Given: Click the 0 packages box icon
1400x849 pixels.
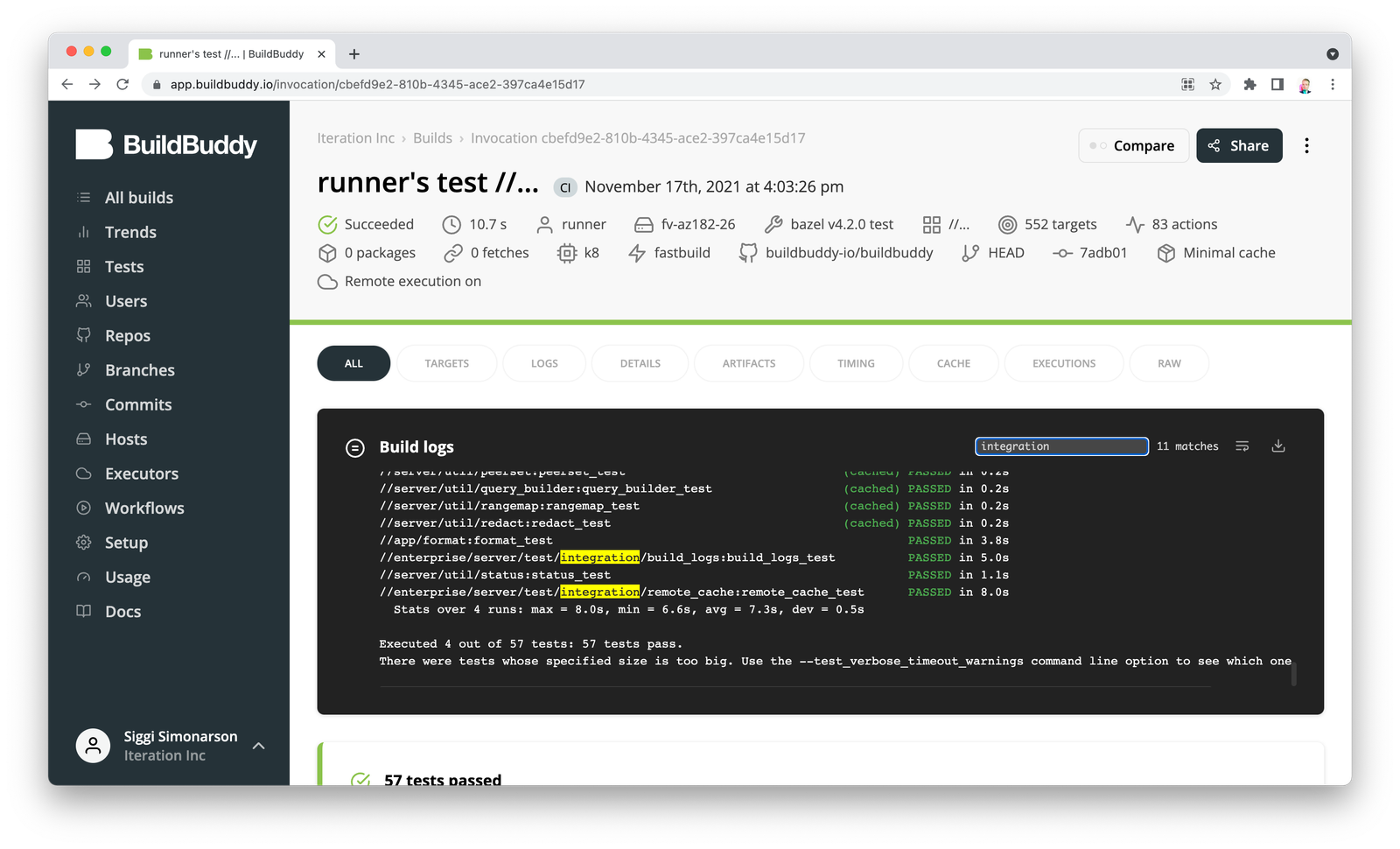Looking at the screenshot, I should point(327,254).
